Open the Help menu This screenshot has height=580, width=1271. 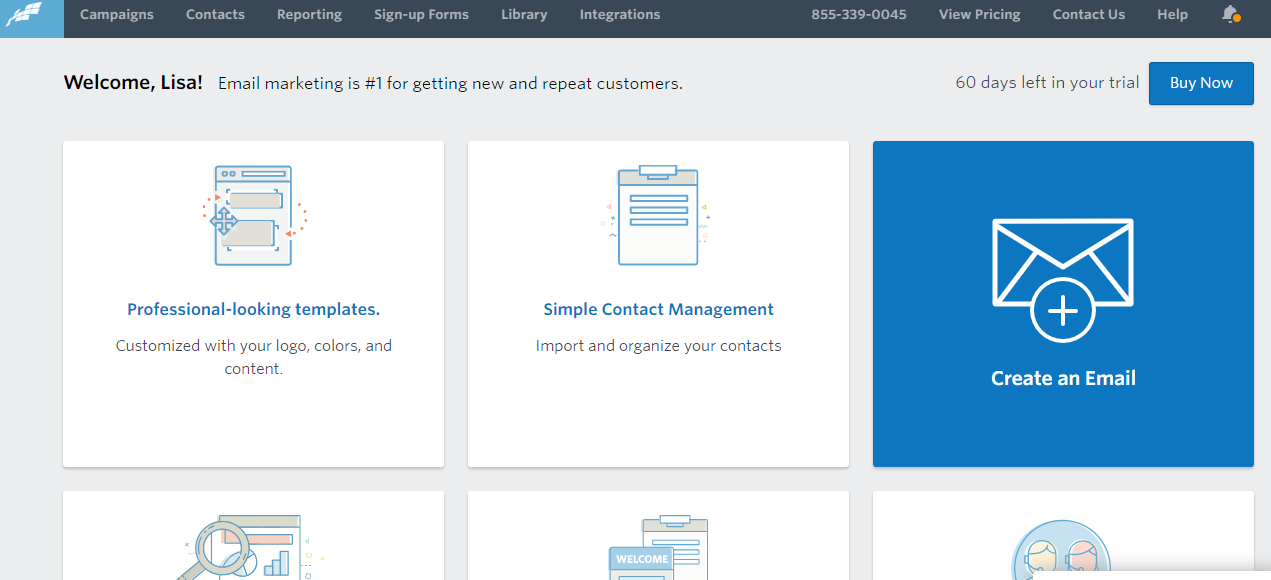[x=1173, y=14]
